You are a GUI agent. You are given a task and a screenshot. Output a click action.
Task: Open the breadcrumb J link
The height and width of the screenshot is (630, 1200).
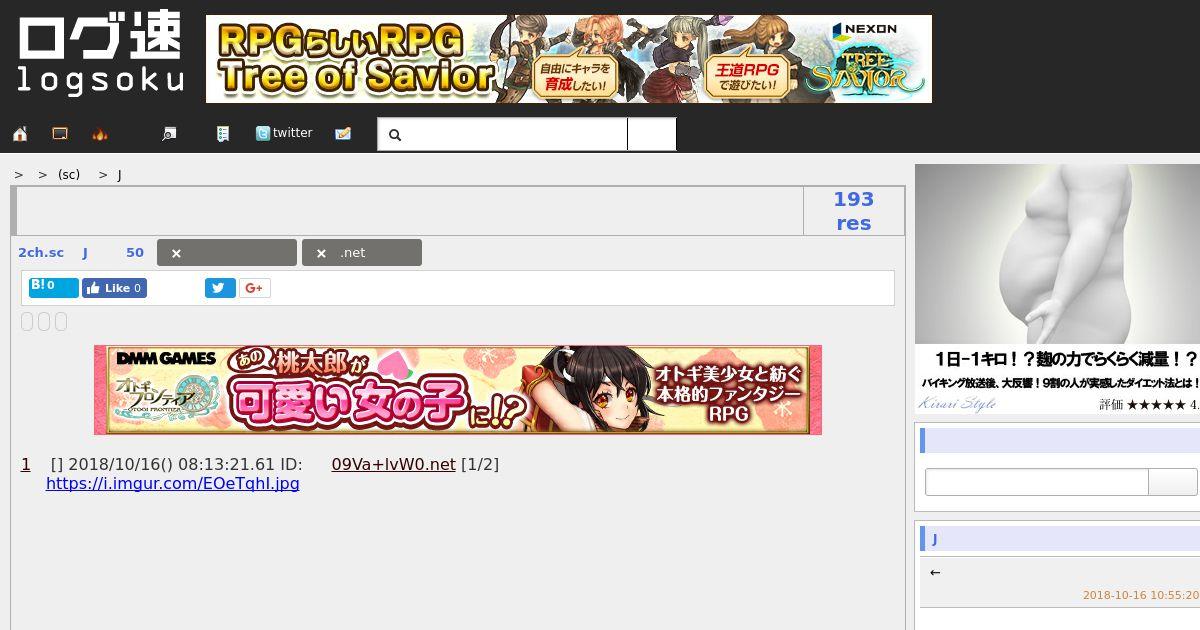(119, 174)
